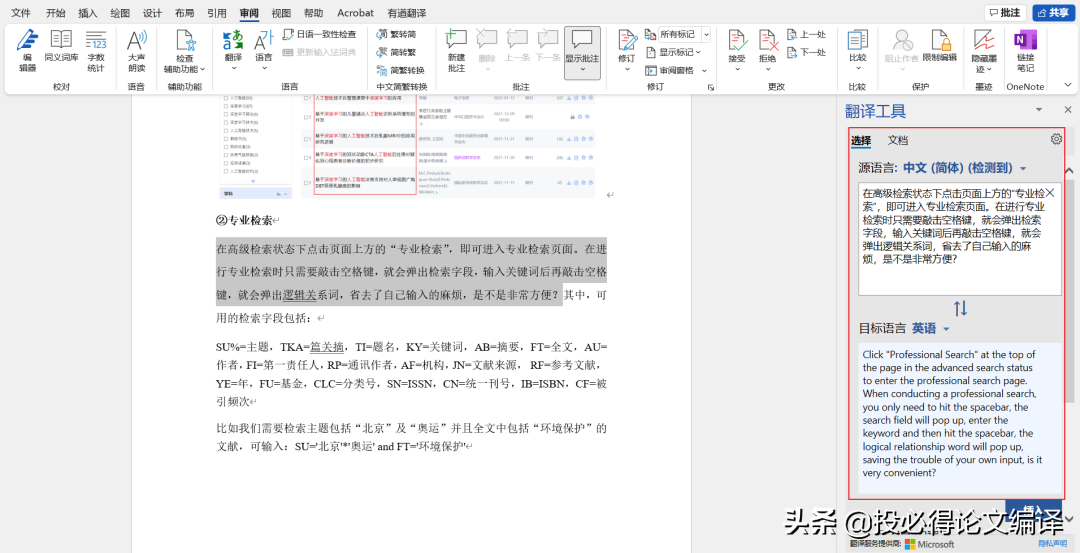1080x553 pixels.
Task: Click the 批注 comments button
Action: (x=1005, y=12)
